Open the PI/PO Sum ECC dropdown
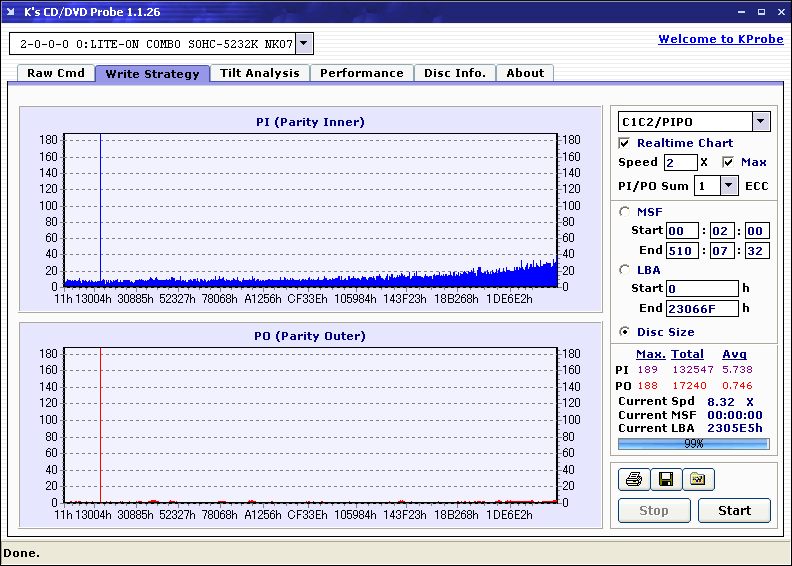Screen dimensions: 792x566 729,185
